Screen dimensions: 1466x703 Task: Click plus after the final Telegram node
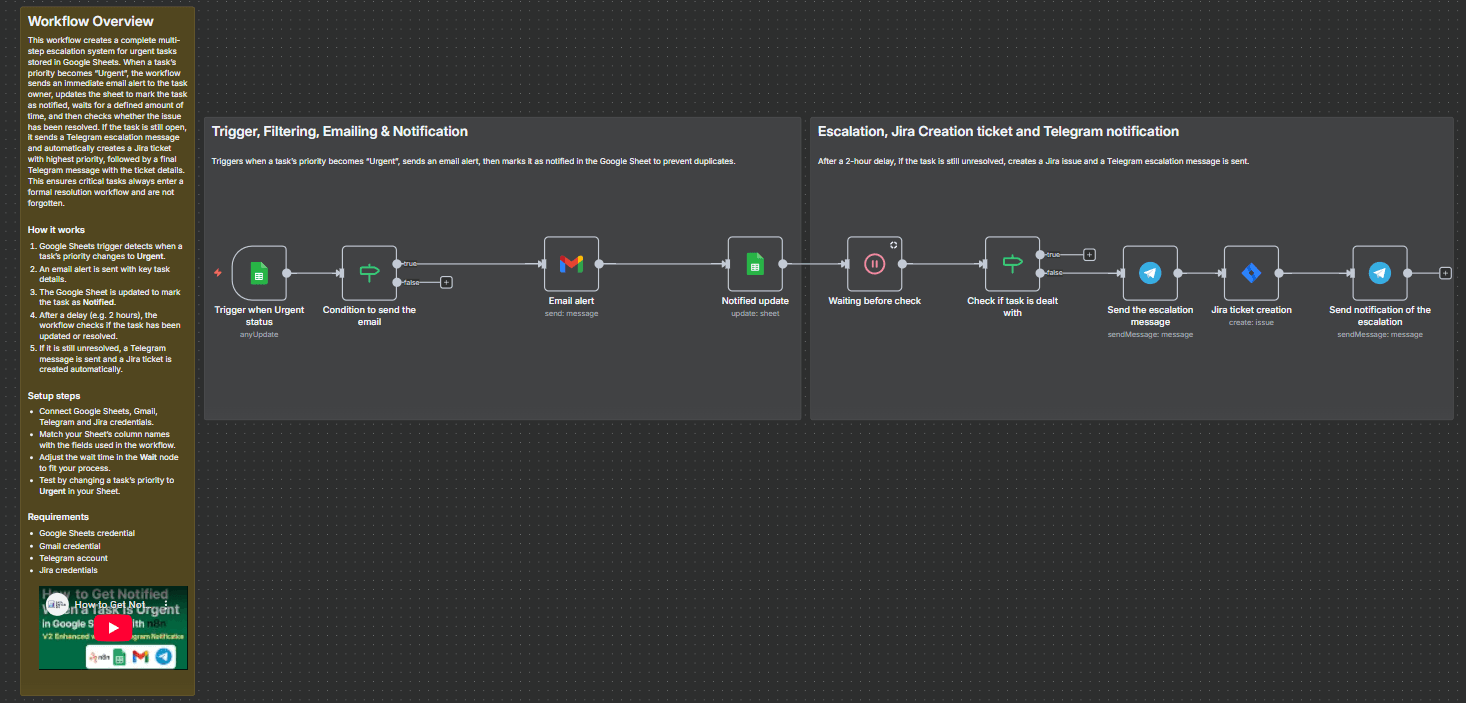(1445, 273)
